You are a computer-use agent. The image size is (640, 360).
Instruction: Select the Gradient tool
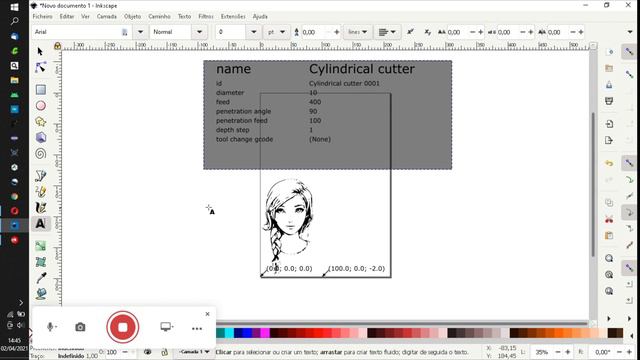40,246
